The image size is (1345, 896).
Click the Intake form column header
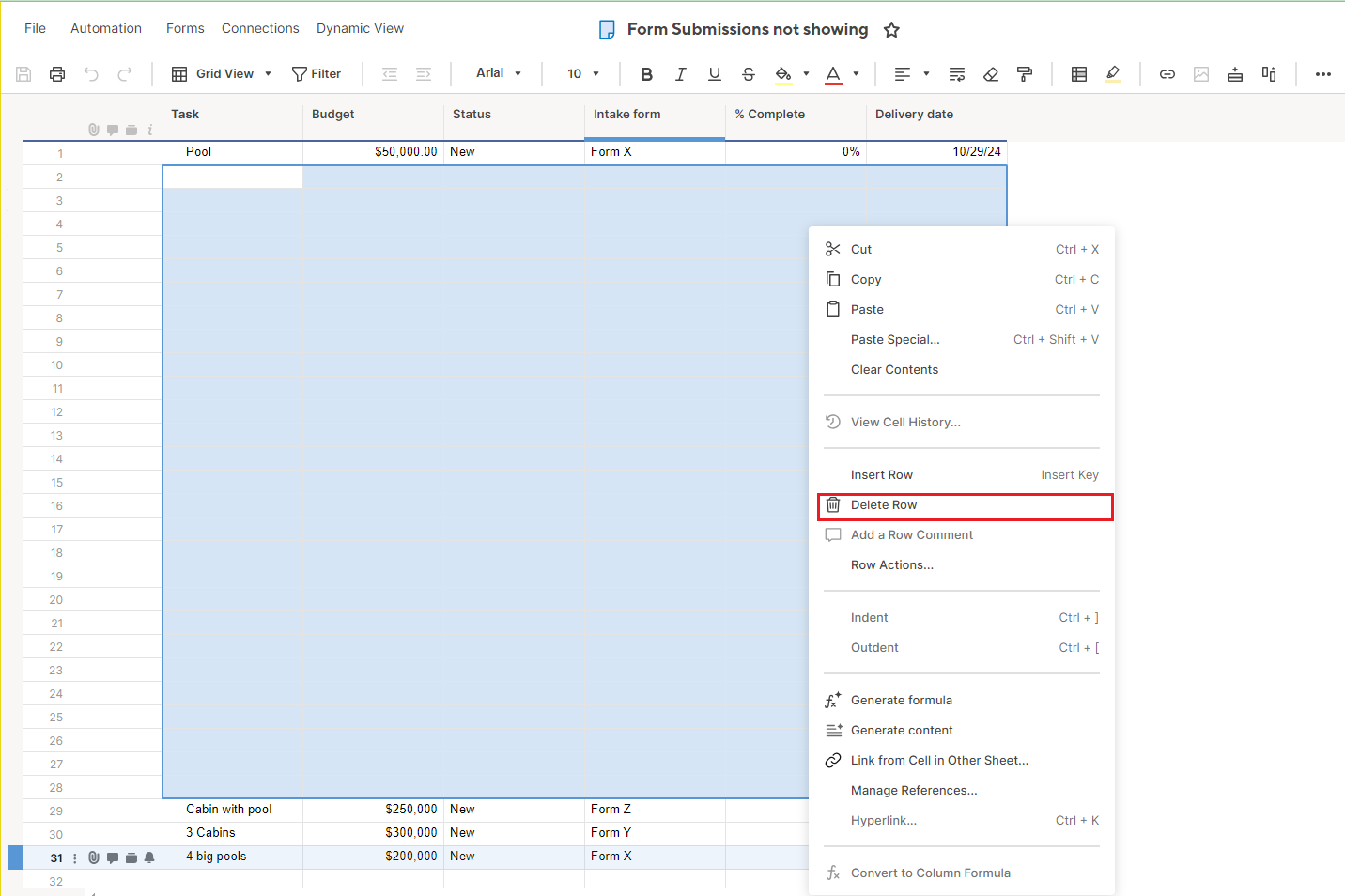[655, 116]
